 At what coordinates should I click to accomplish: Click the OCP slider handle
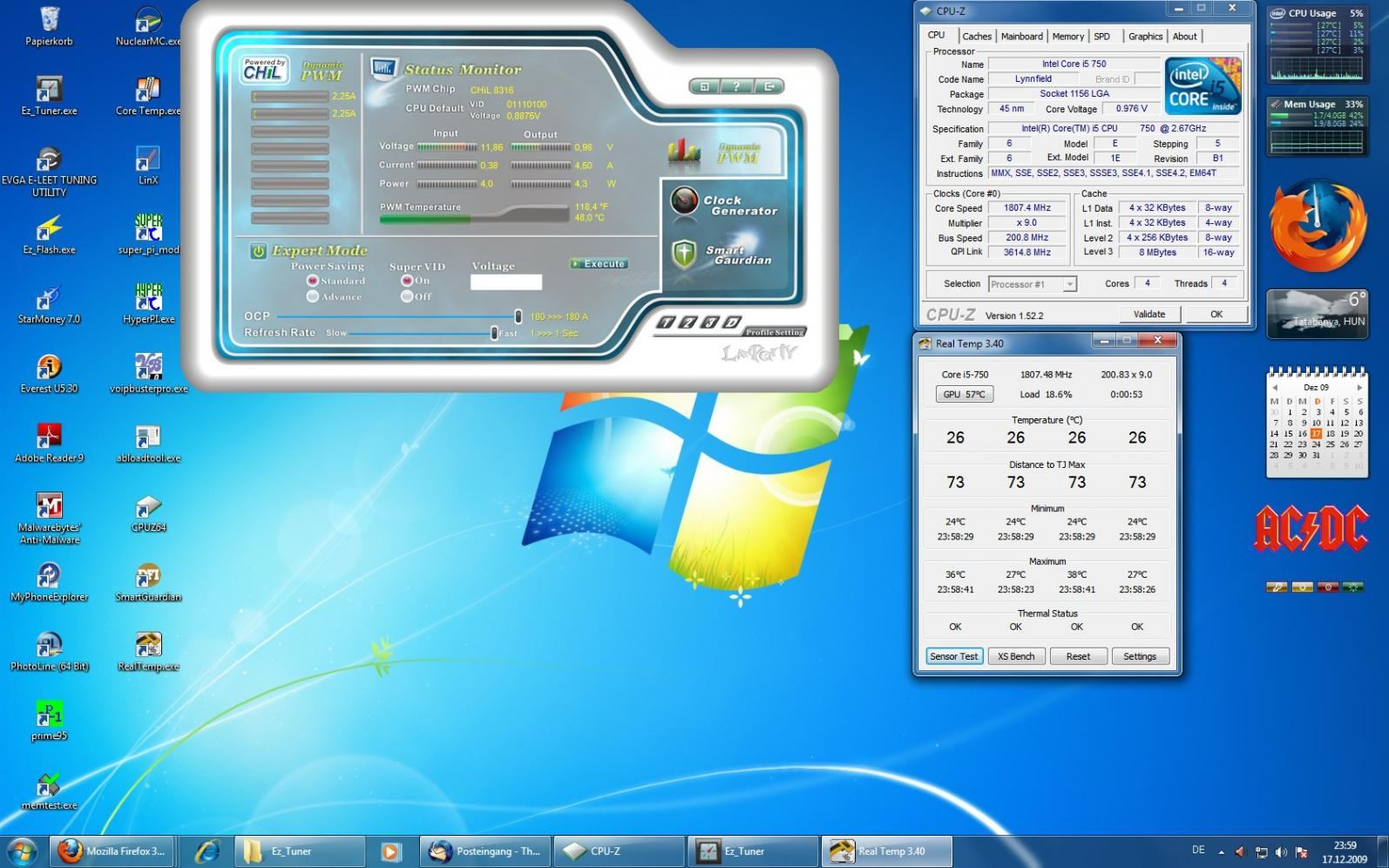[x=518, y=316]
